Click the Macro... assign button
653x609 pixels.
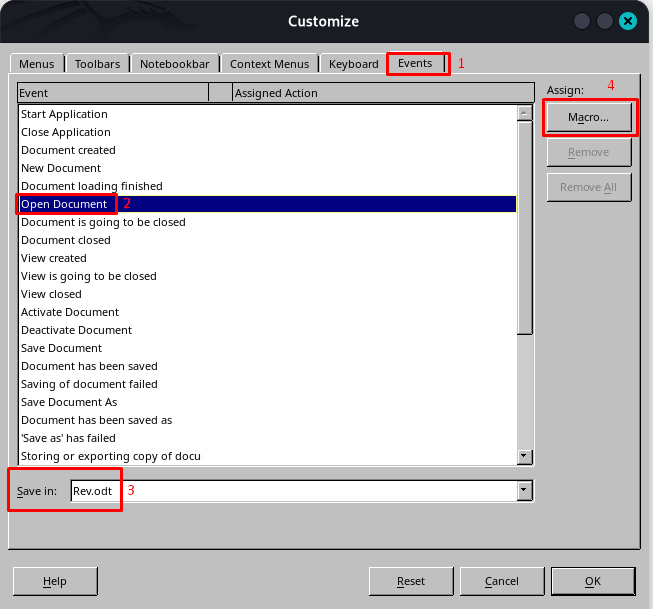point(589,118)
